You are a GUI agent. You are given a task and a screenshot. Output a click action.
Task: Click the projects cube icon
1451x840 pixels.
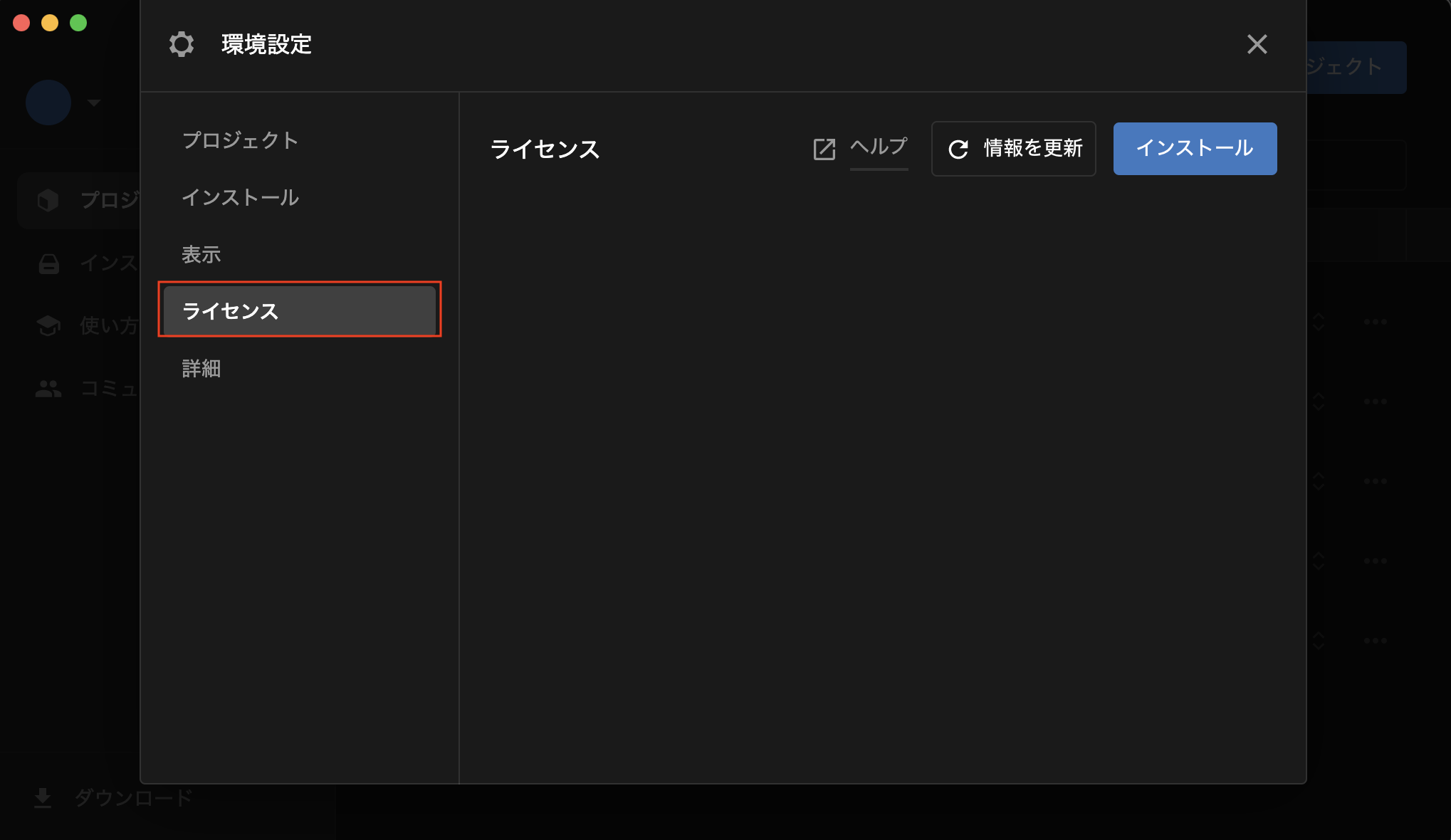click(48, 200)
